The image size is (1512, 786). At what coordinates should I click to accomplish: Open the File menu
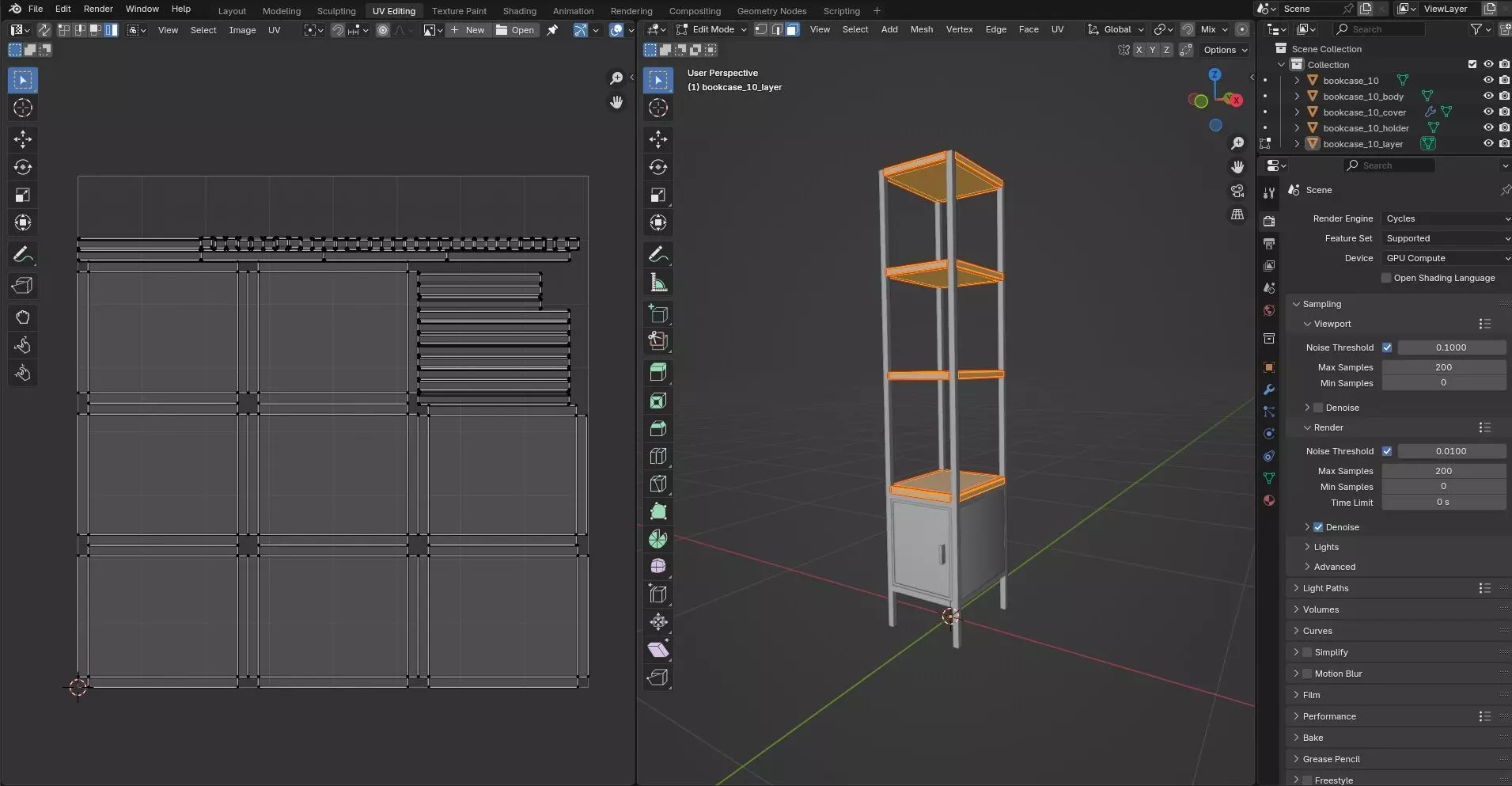36,9
